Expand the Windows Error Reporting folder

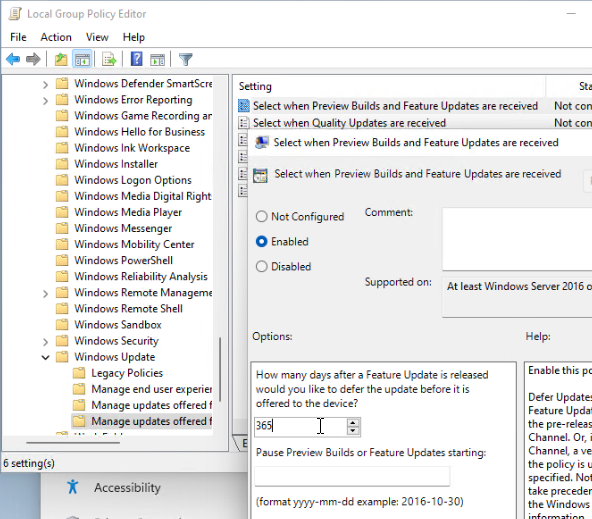(45, 100)
